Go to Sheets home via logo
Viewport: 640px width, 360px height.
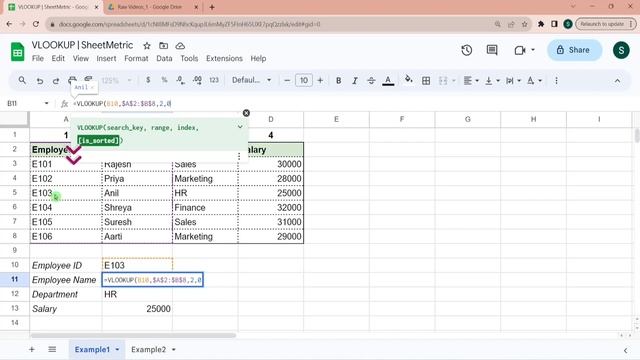(17, 51)
